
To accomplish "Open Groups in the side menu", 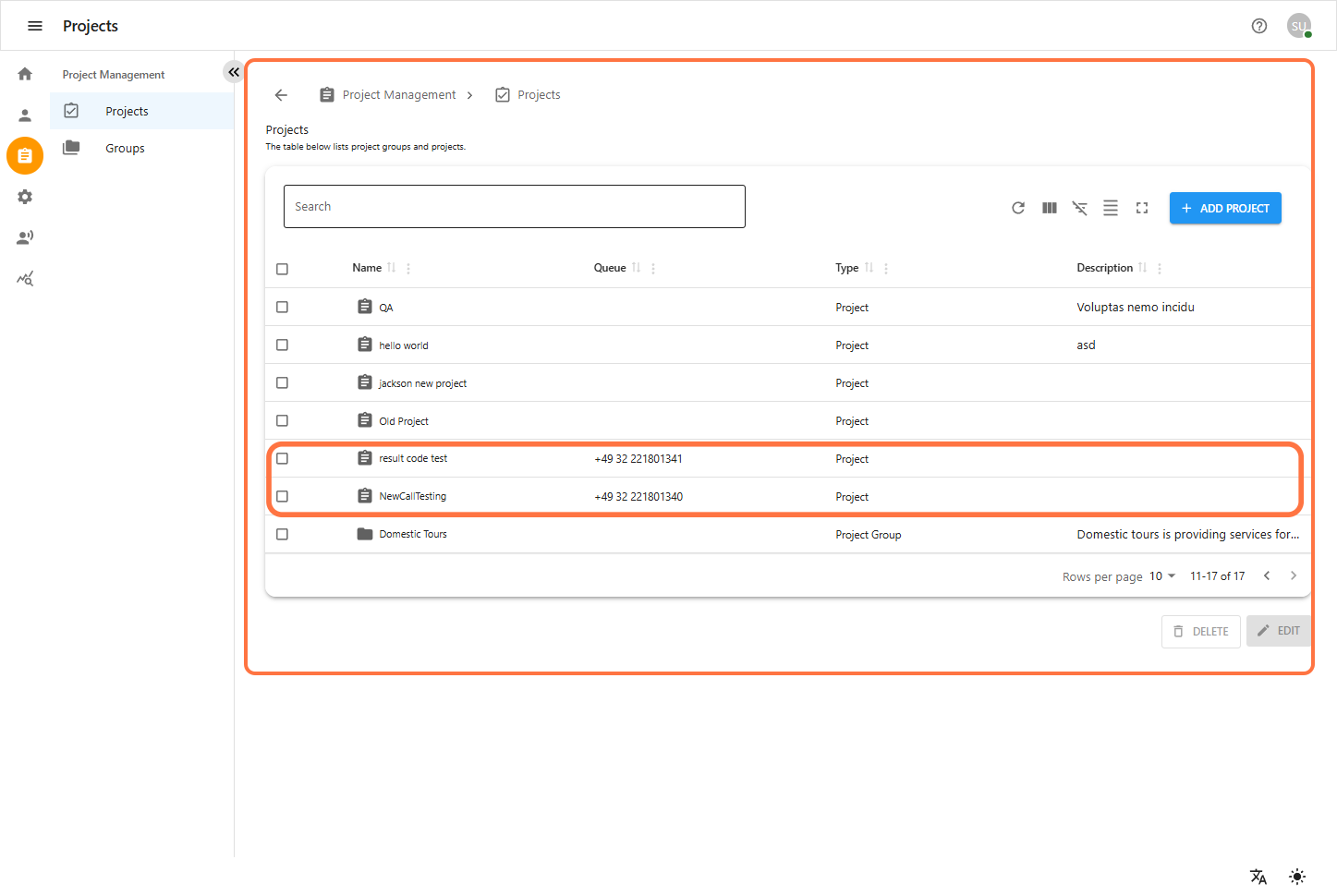I will [125, 148].
